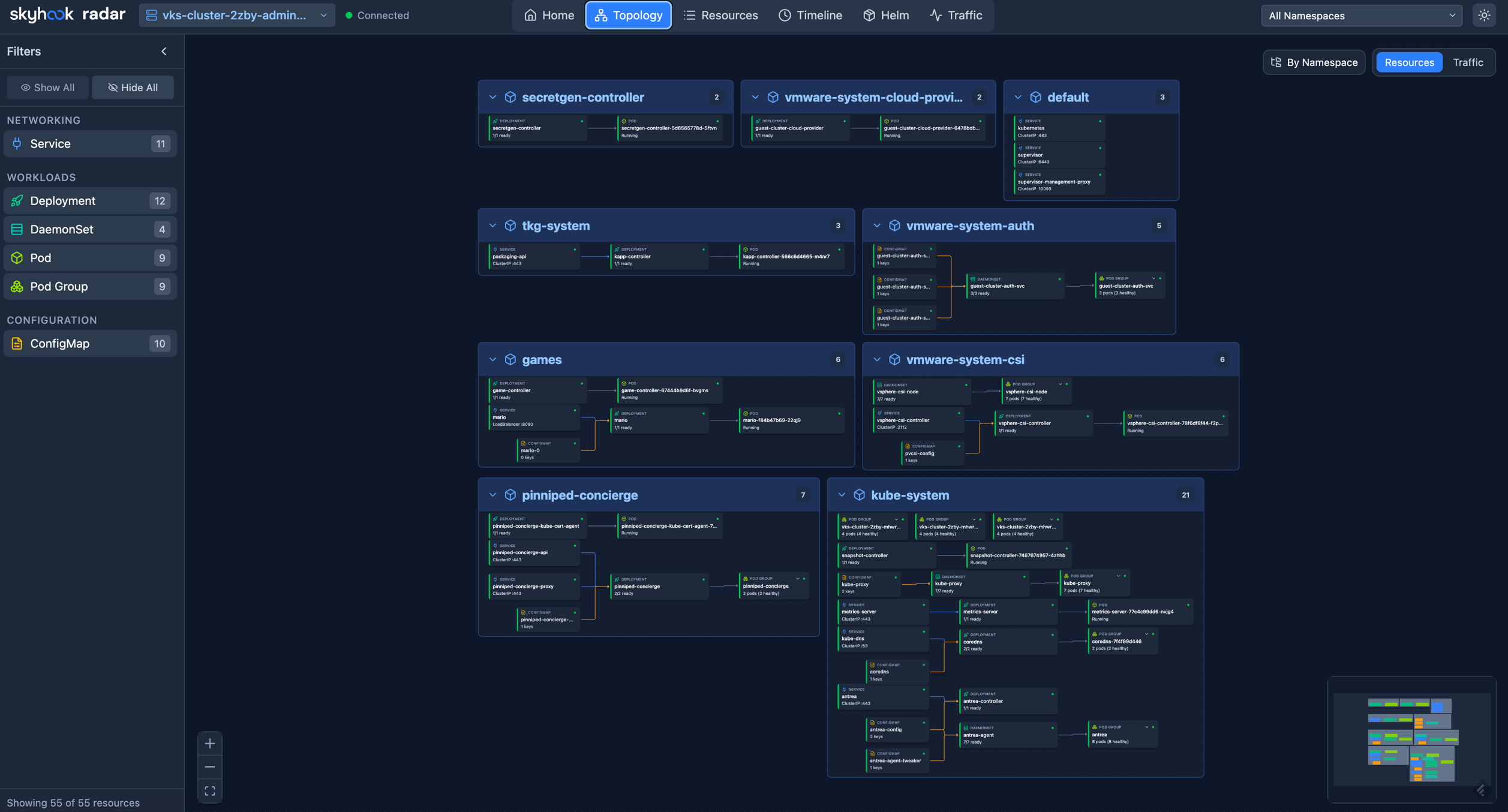
Task: Click the minimap overview thumbnail
Action: 1411,739
